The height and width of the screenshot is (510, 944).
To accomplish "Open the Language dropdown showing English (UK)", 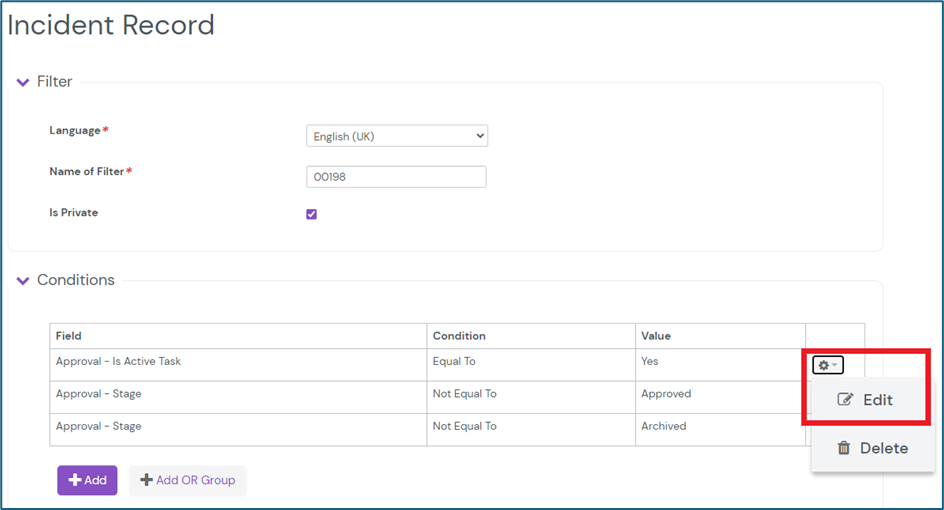I will (396, 136).
